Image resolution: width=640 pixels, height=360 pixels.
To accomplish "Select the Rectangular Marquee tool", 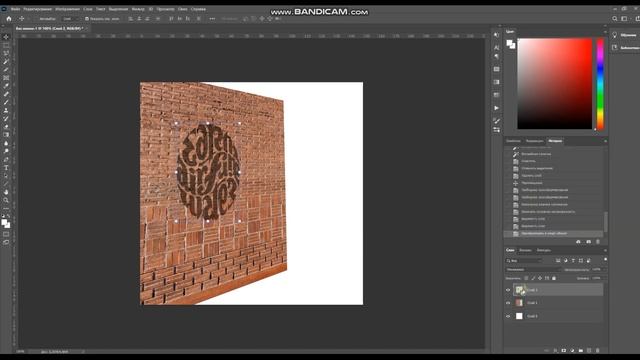I will (6, 45).
